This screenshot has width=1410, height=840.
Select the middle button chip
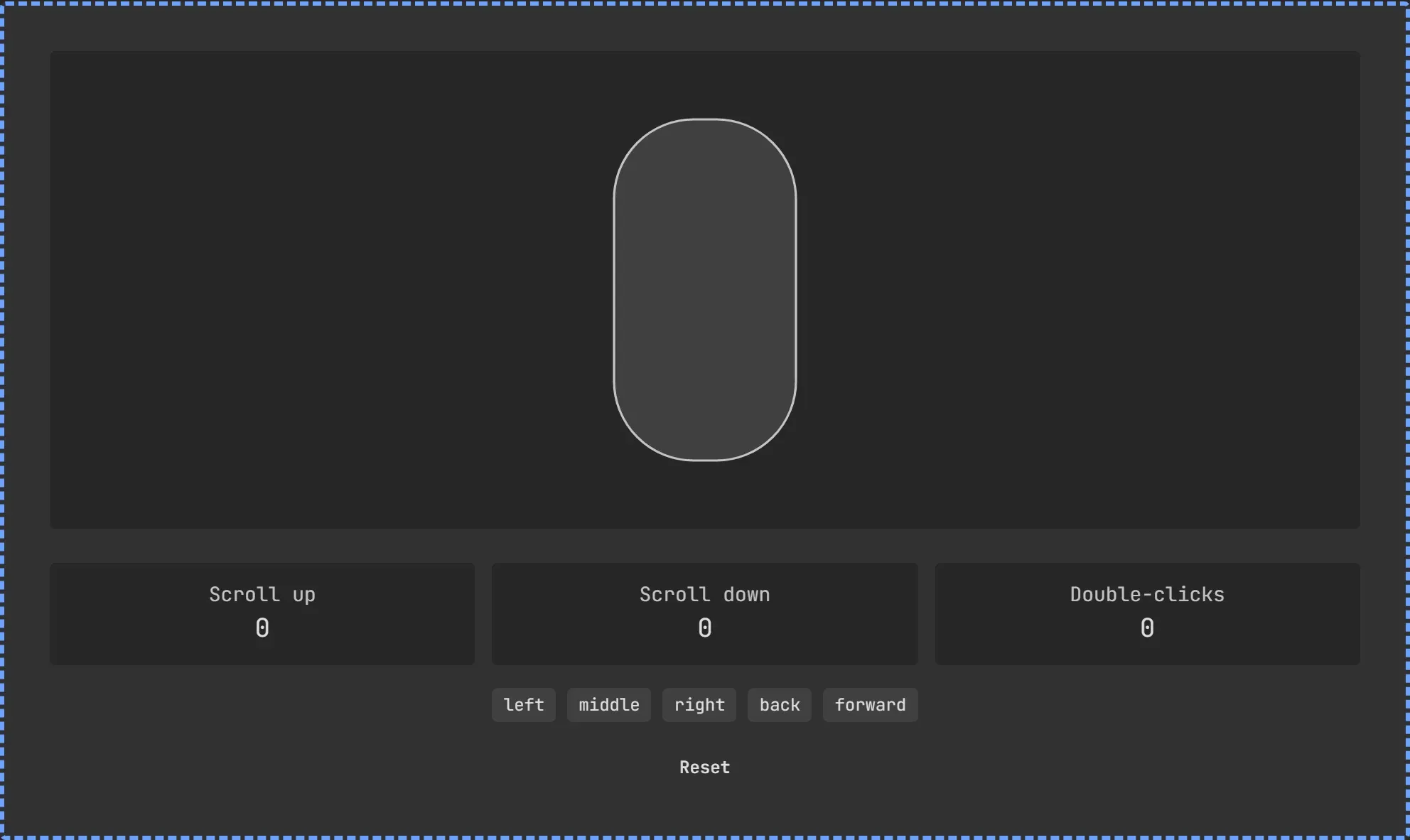pos(609,705)
